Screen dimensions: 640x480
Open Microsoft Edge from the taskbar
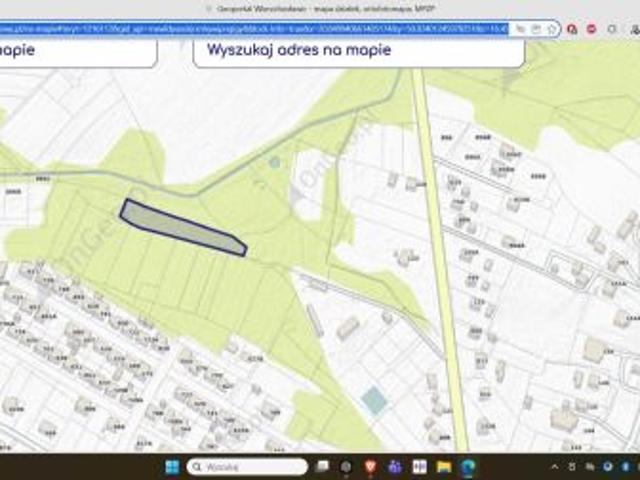[468, 467]
